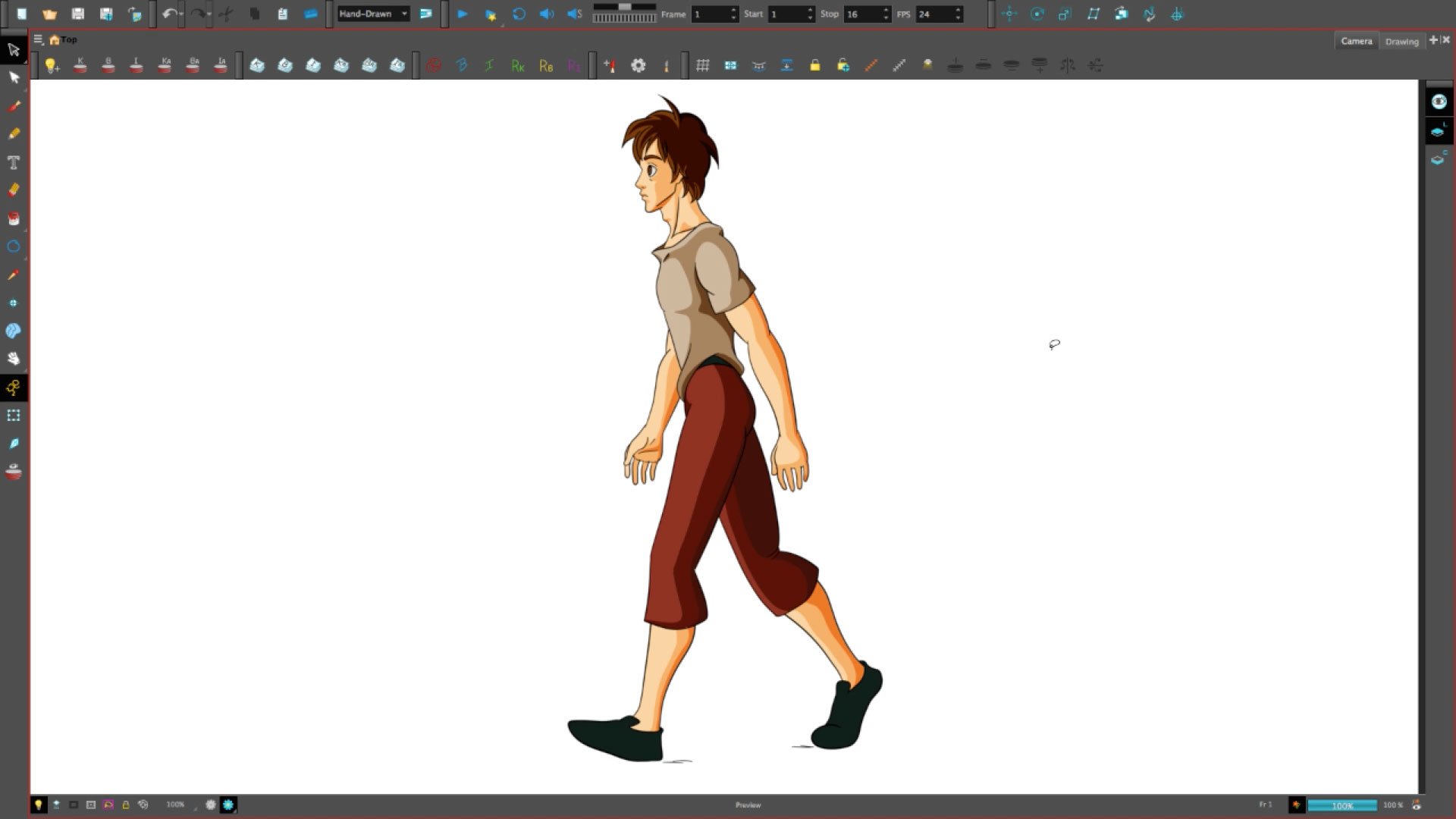This screenshot has width=1456, height=819.
Task: Add a view with the plus button
Action: tap(1432, 39)
